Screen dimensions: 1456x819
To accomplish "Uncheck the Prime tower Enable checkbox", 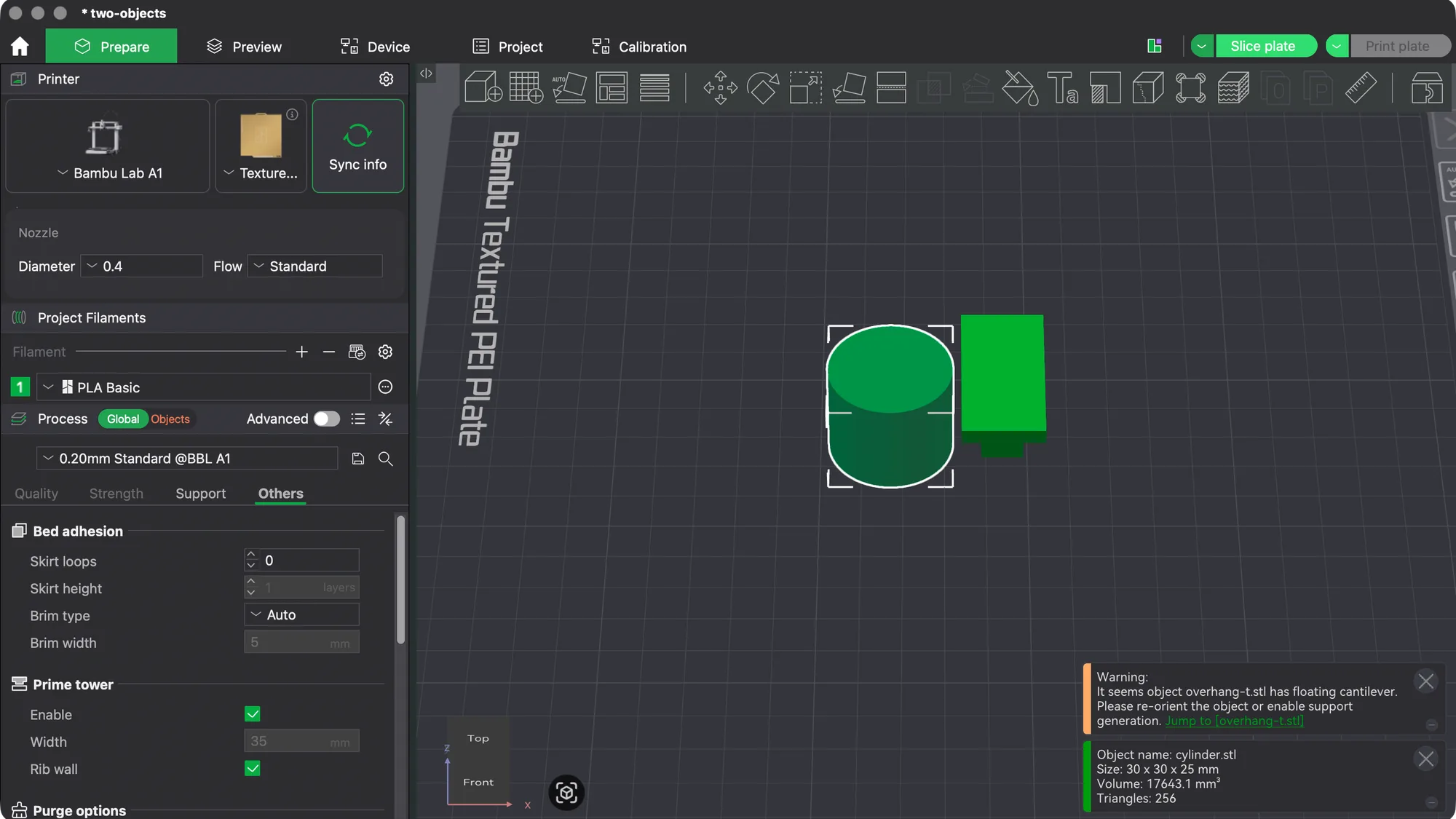I will pyautogui.click(x=253, y=714).
